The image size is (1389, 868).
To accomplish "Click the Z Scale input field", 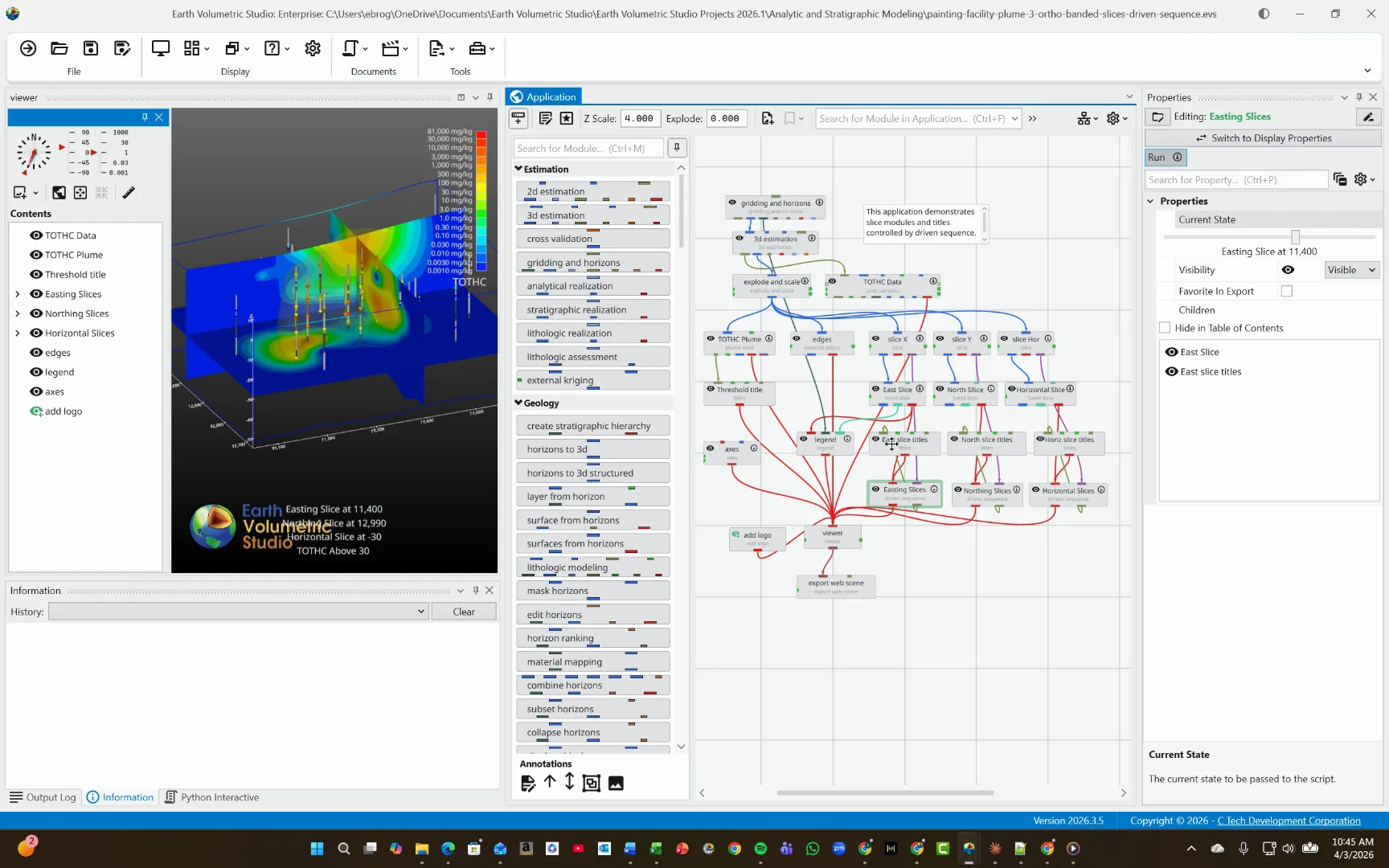I will tap(640, 118).
